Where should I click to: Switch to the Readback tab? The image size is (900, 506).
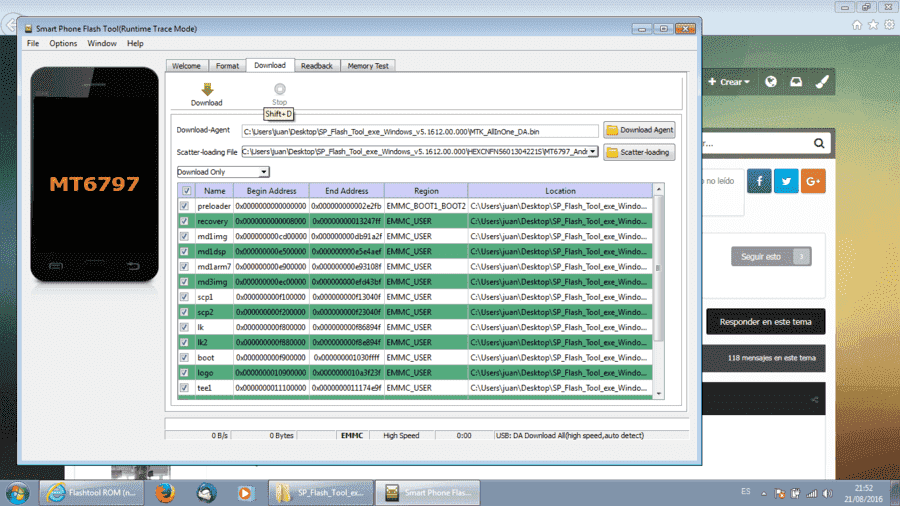tap(317, 66)
